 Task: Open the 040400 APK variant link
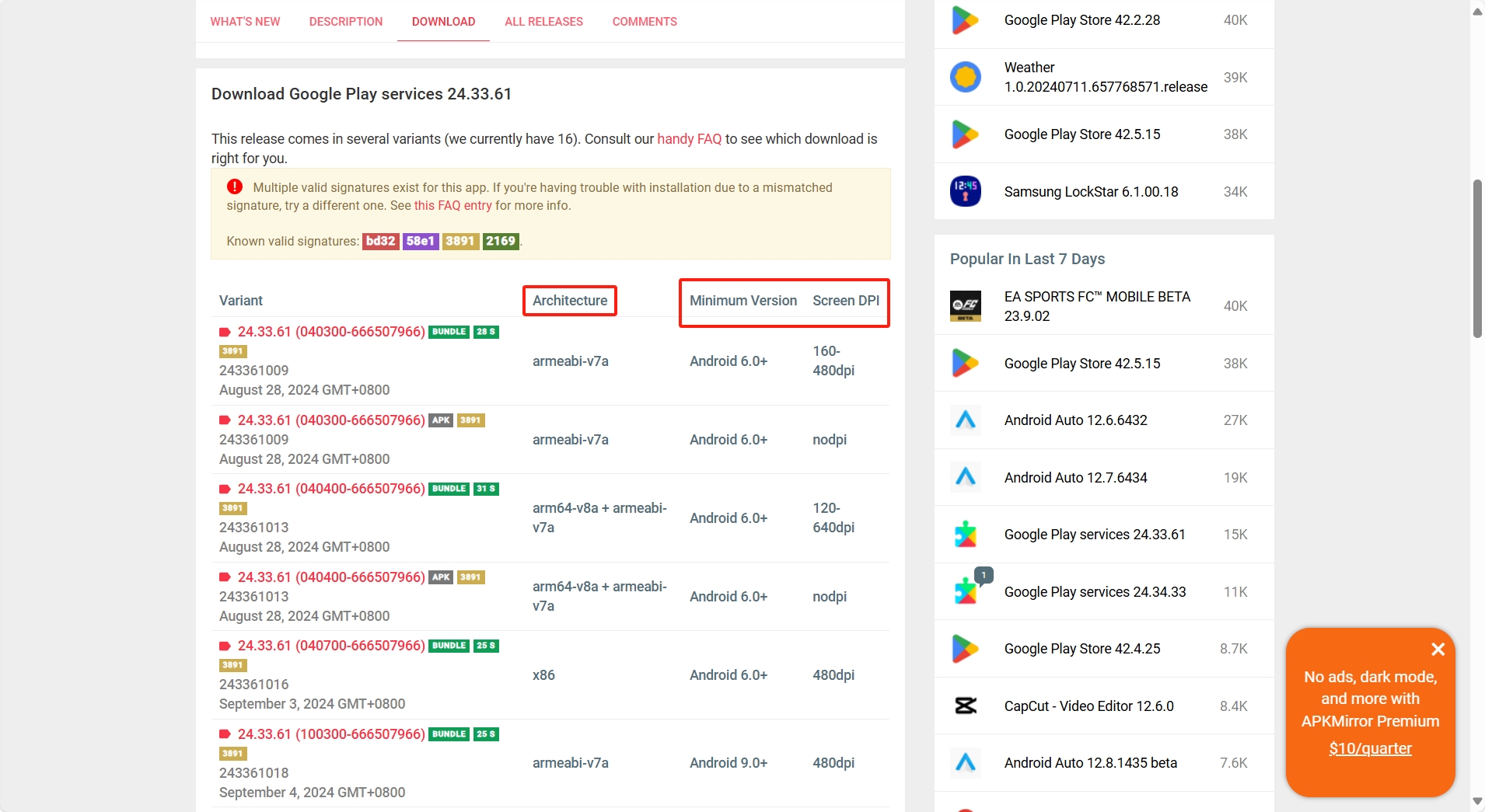coord(331,577)
